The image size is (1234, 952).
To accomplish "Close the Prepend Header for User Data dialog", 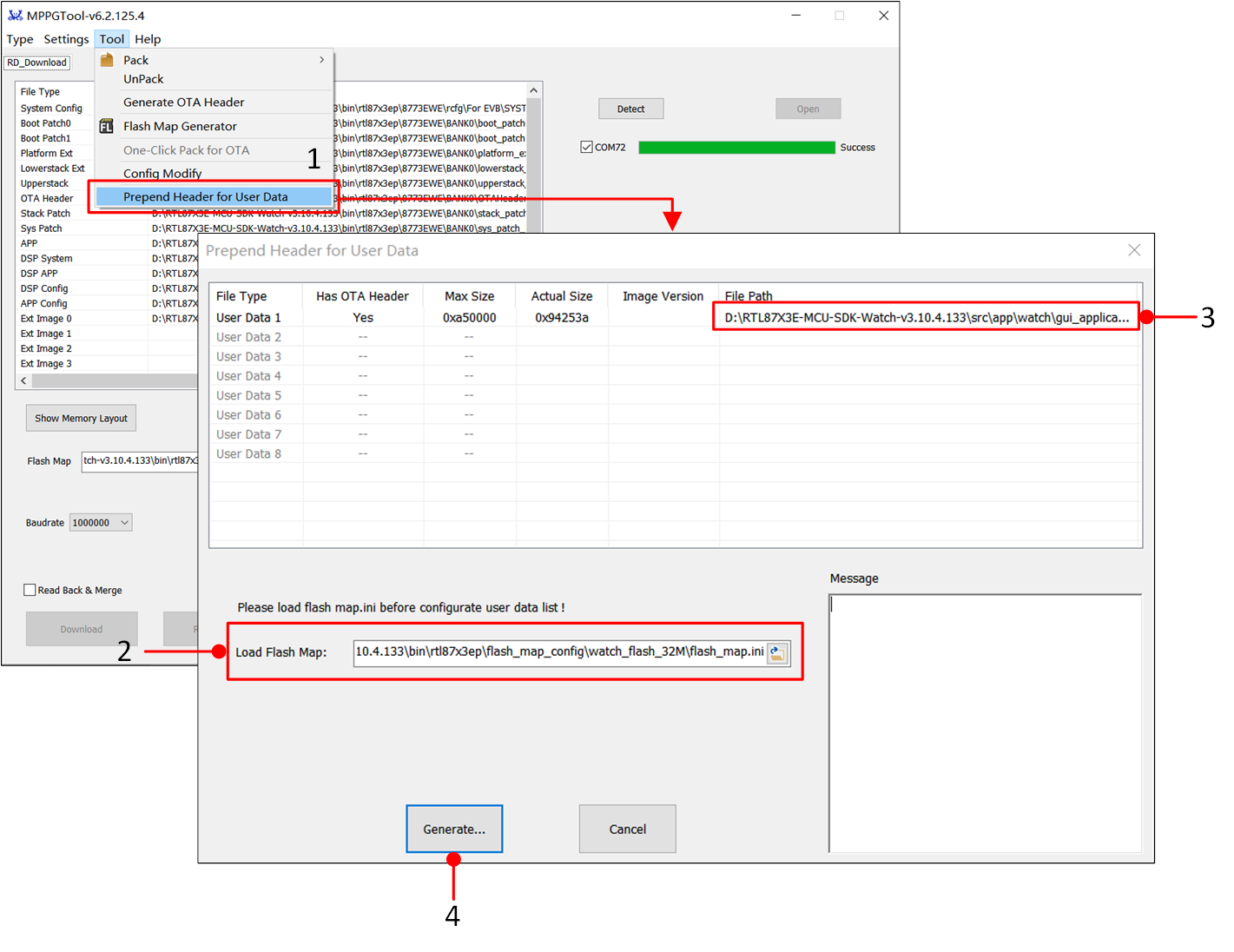I will pyautogui.click(x=1133, y=250).
